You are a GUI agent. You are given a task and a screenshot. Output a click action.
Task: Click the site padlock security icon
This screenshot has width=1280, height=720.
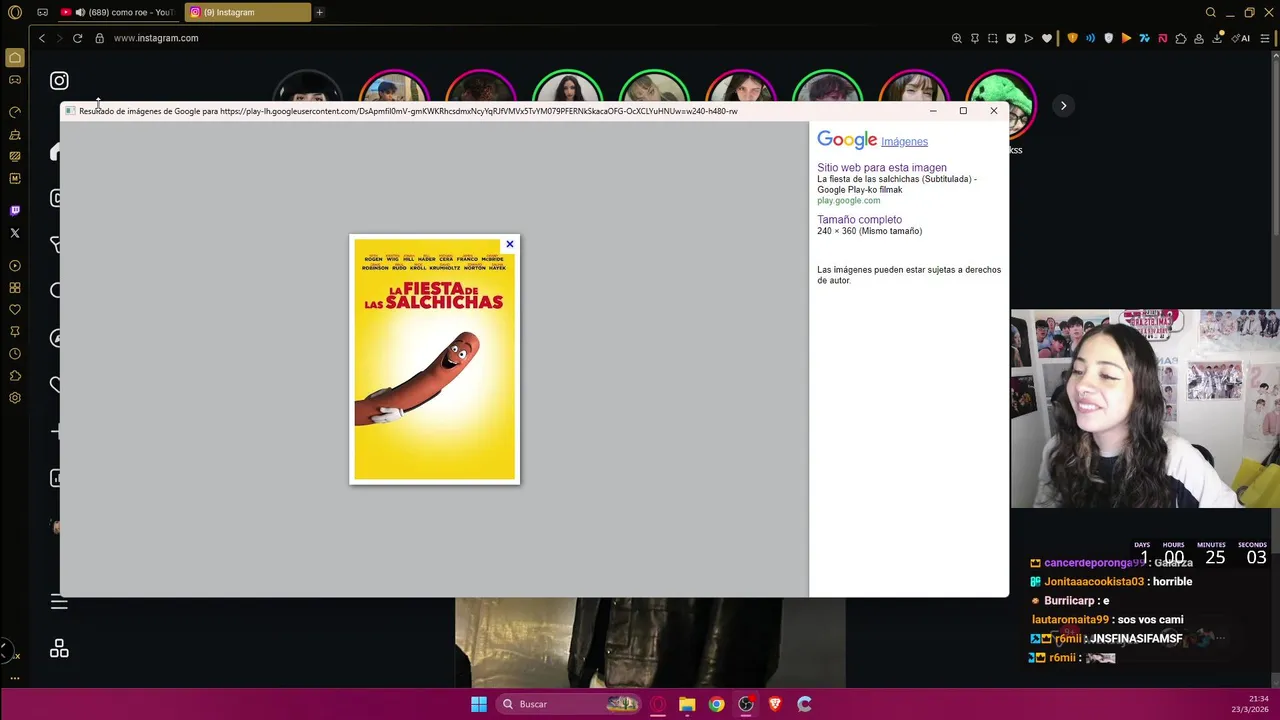tap(99, 38)
